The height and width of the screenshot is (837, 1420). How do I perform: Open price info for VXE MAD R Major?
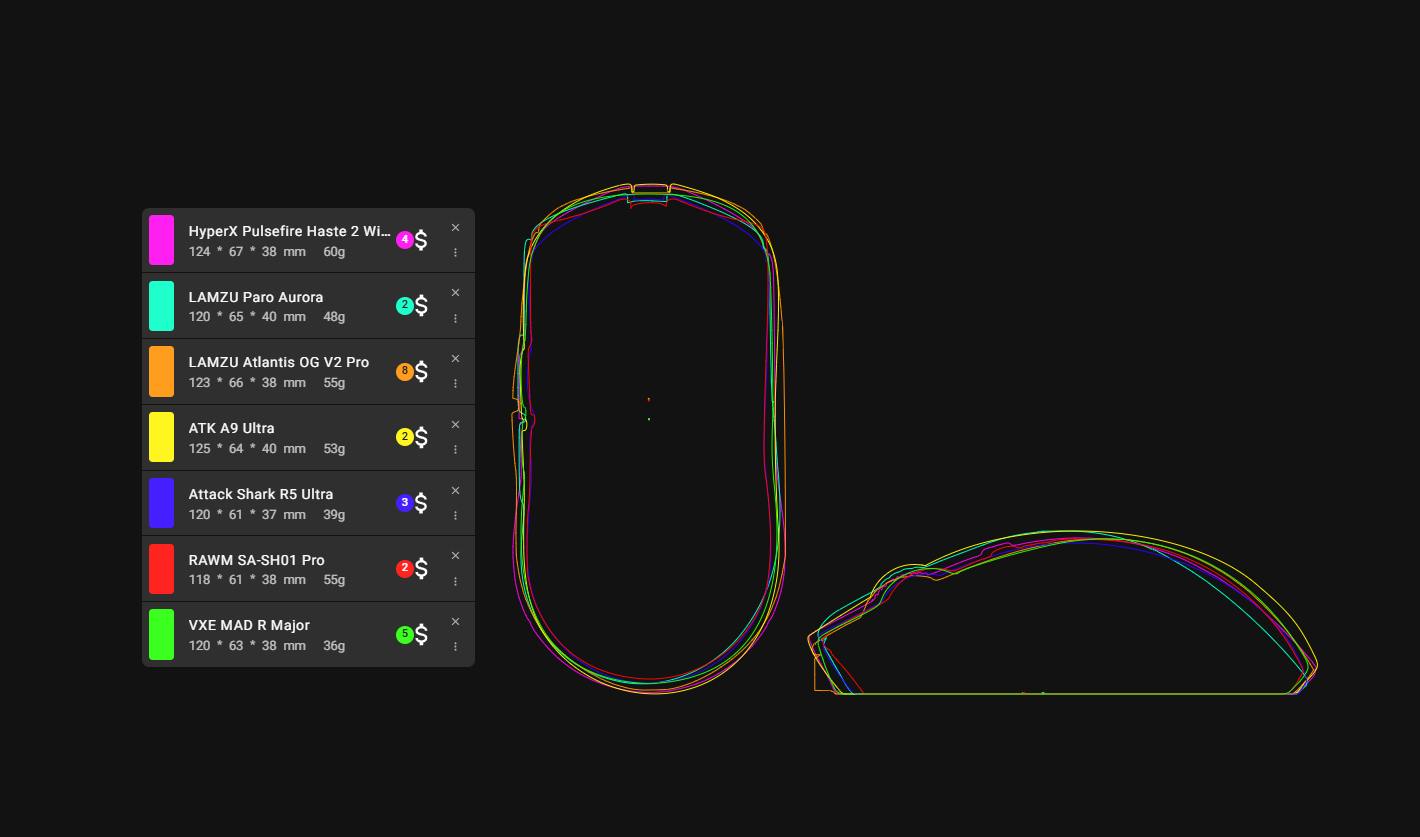point(421,634)
